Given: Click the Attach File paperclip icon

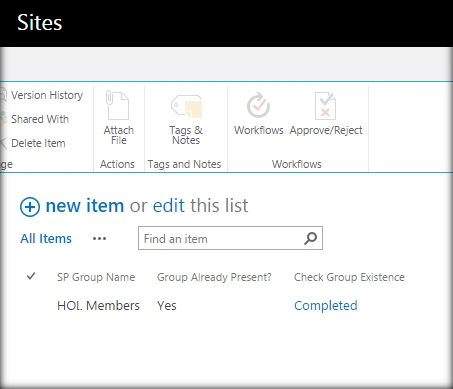Looking at the screenshot, I should (x=117, y=105).
